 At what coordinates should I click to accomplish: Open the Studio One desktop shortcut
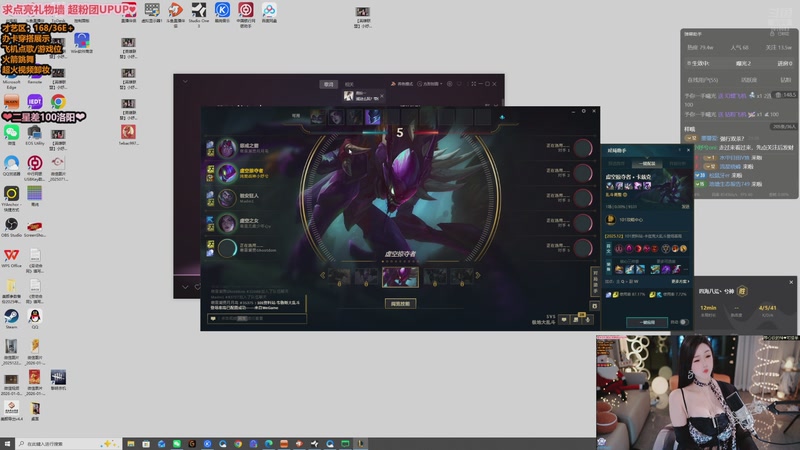(x=199, y=10)
